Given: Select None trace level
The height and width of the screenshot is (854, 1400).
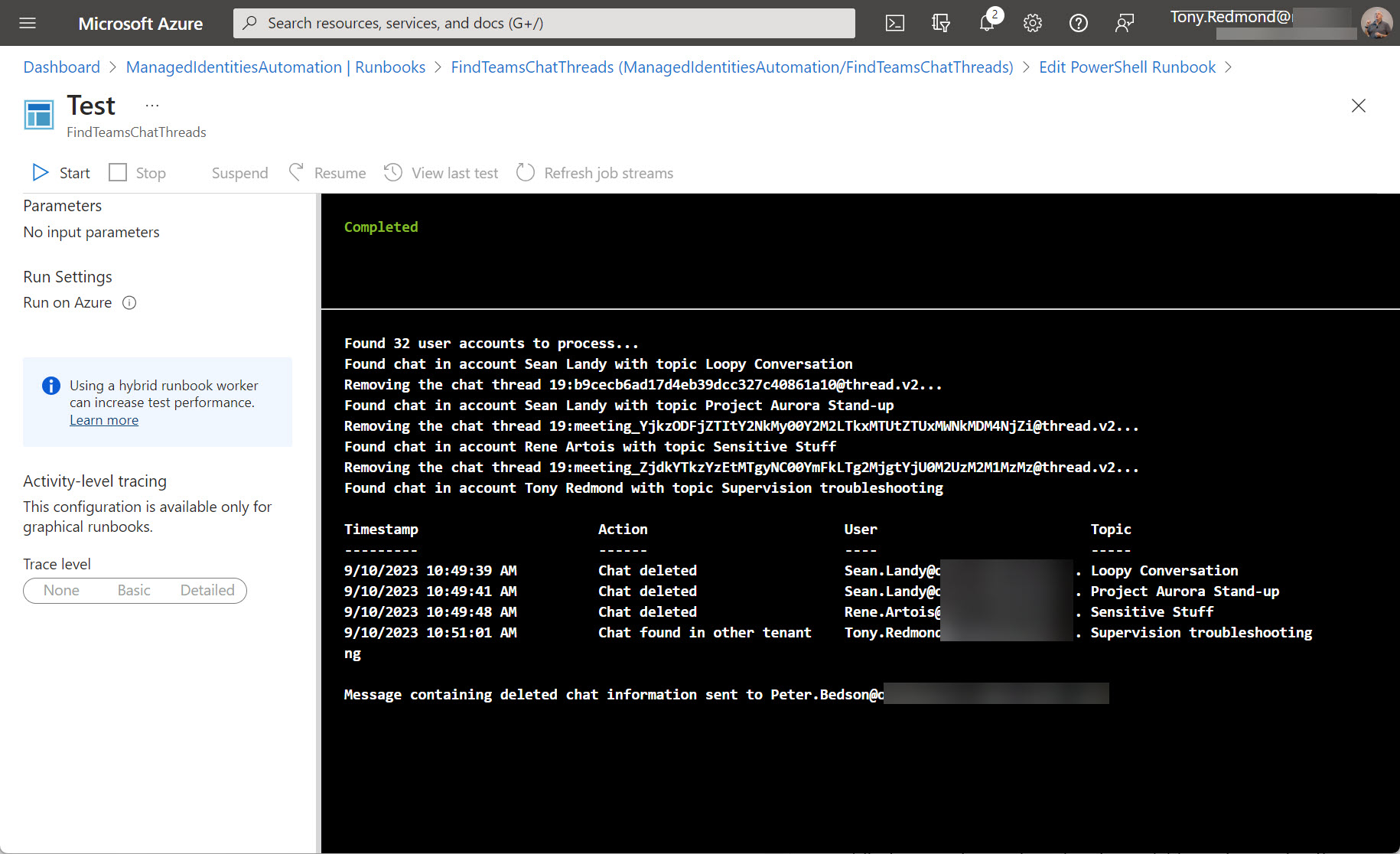Looking at the screenshot, I should coord(61,590).
